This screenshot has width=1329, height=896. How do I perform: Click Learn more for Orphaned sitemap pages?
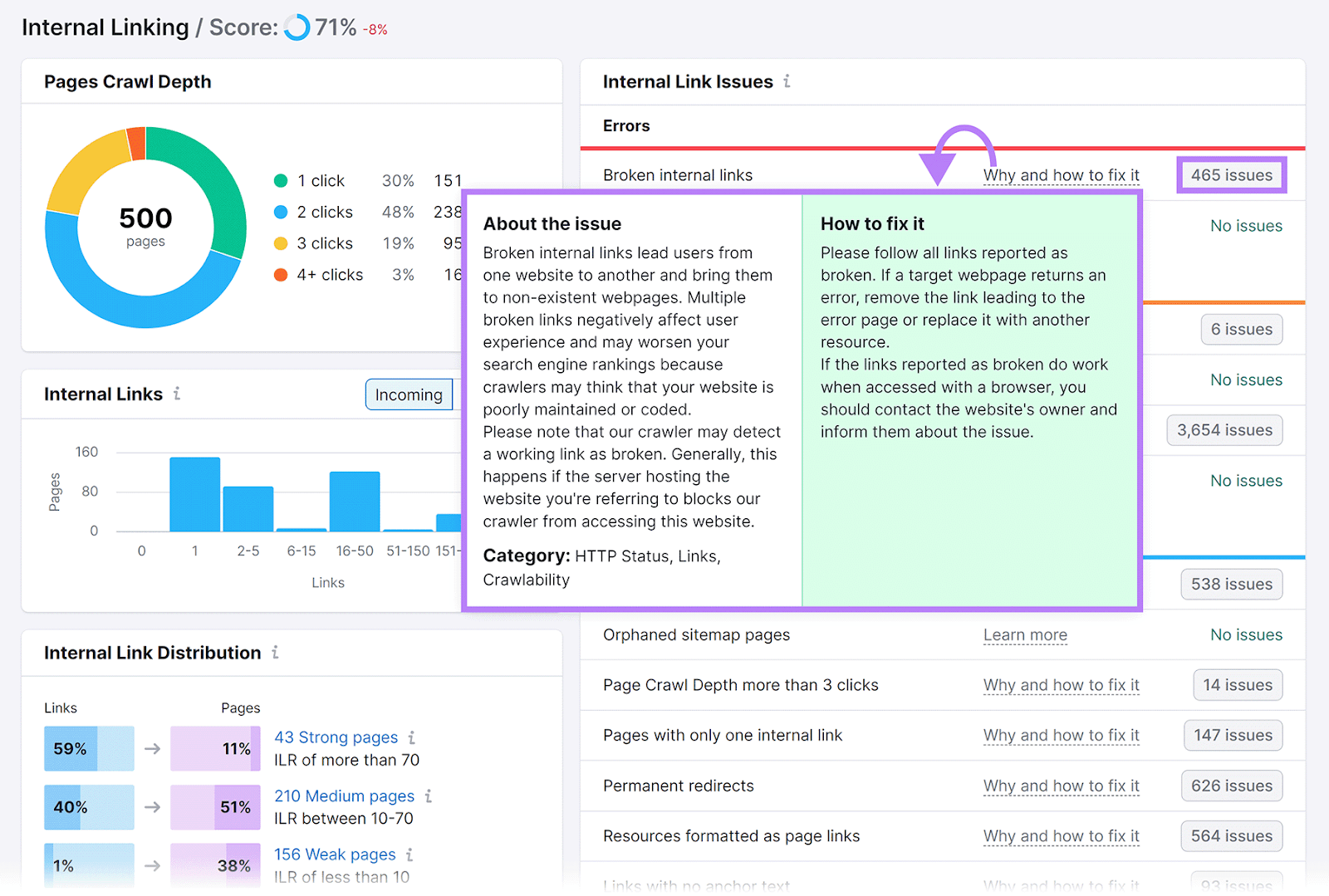pos(1025,635)
